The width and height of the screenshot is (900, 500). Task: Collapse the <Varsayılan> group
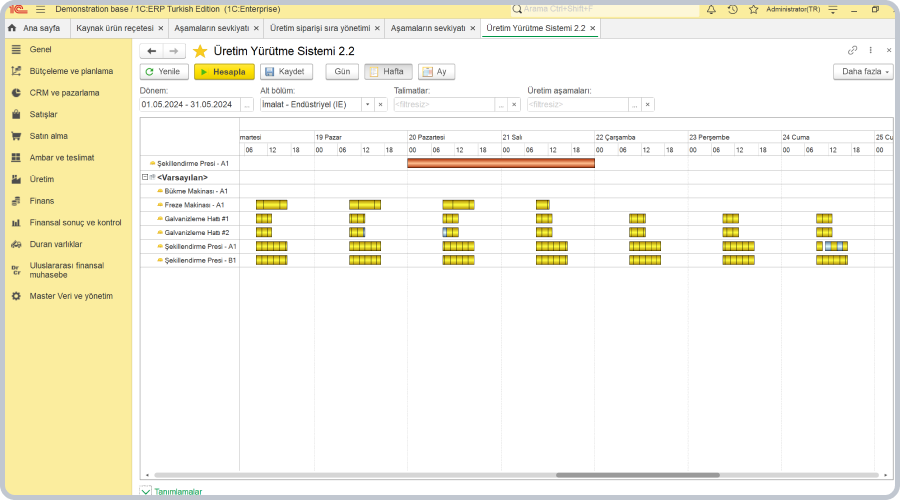[x=145, y=177]
